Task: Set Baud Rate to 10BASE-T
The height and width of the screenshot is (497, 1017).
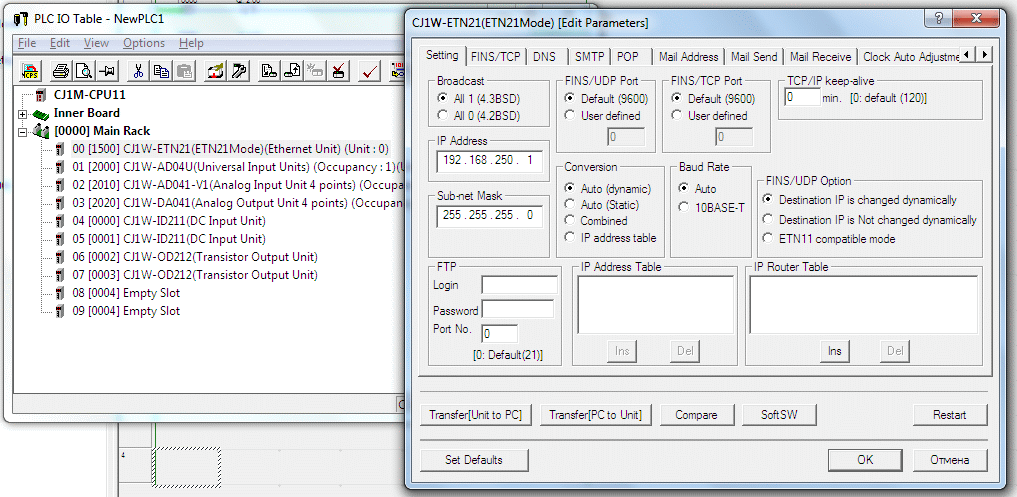Action: click(683, 208)
